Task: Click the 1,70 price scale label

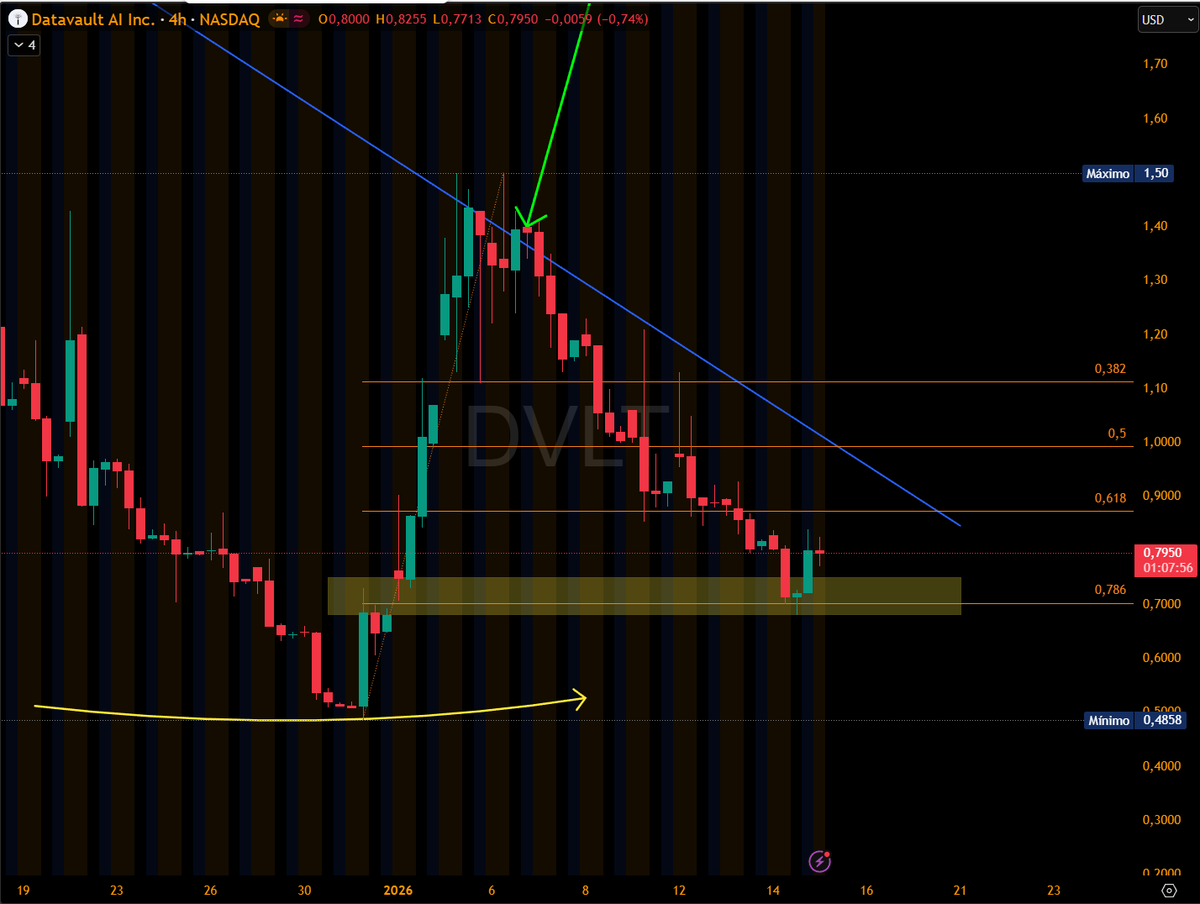Action: [1154, 64]
